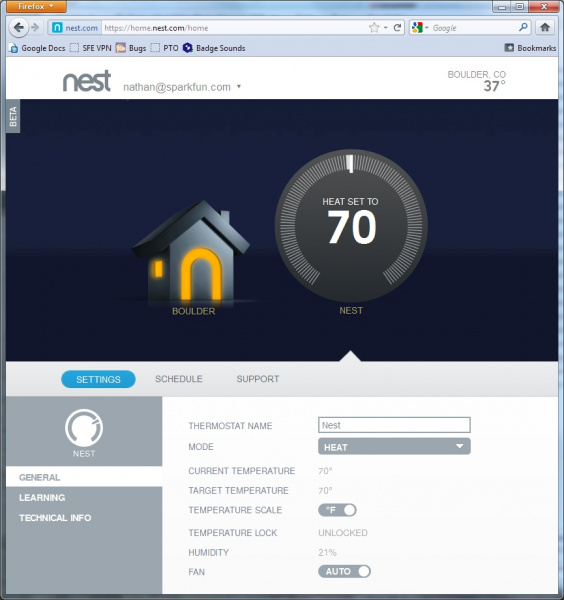The width and height of the screenshot is (564, 600).
Task: Click the search magnifier icon
Action: point(523,27)
